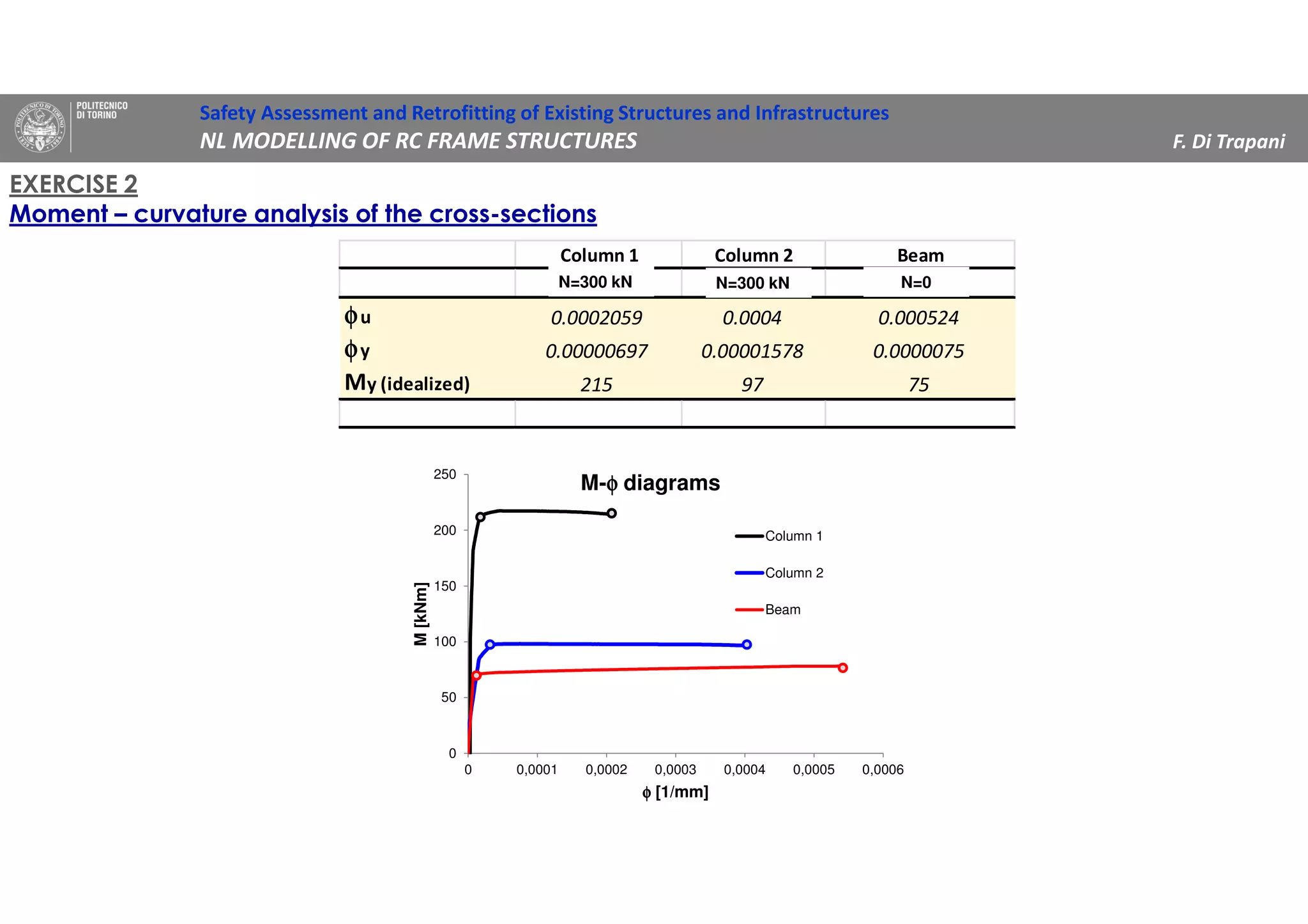Click blue Column 2 legend line swatch
Image resolution: width=1308 pixels, height=924 pixels.
749,573
